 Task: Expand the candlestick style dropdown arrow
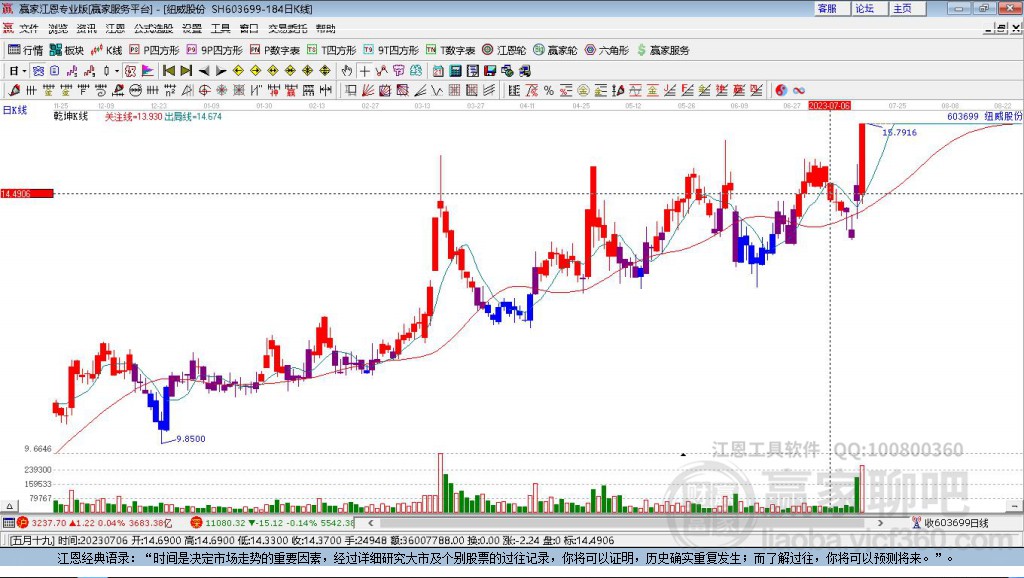[117, 71]
